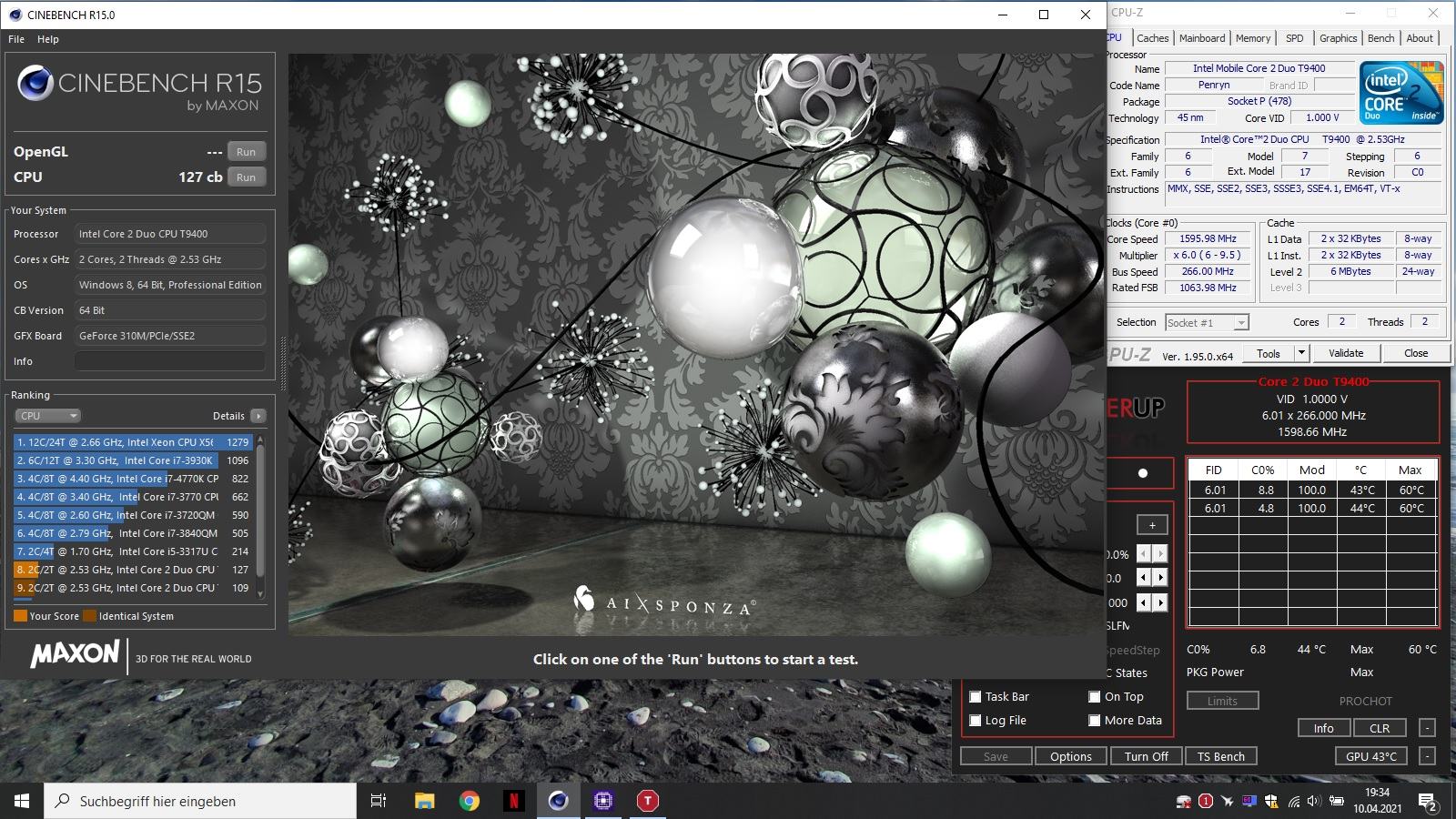Viewport: 1456px width, 819px height.
Task: Select ranking row 7 Intel Core i5-3317U
Action: [x=133, y=551]
